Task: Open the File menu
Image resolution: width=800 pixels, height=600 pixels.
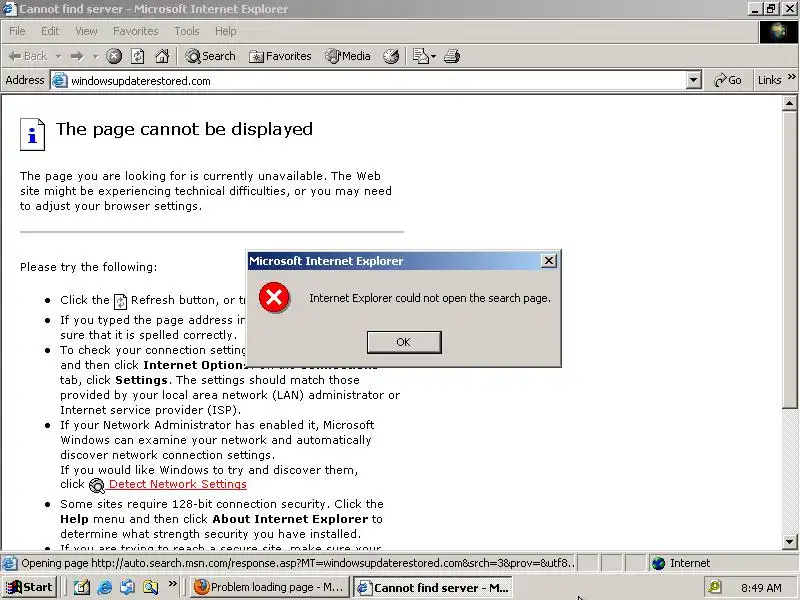Action: point(17,31)
